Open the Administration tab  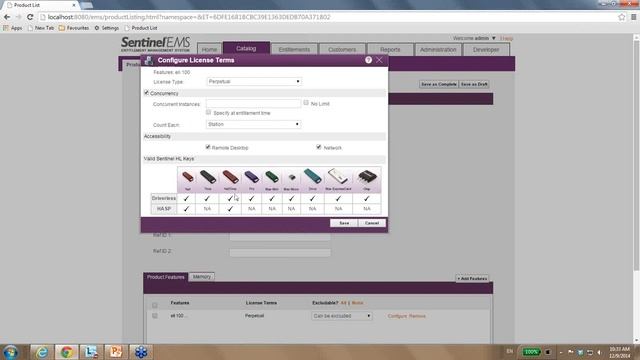pyautogui.click(x=438, y=49)
